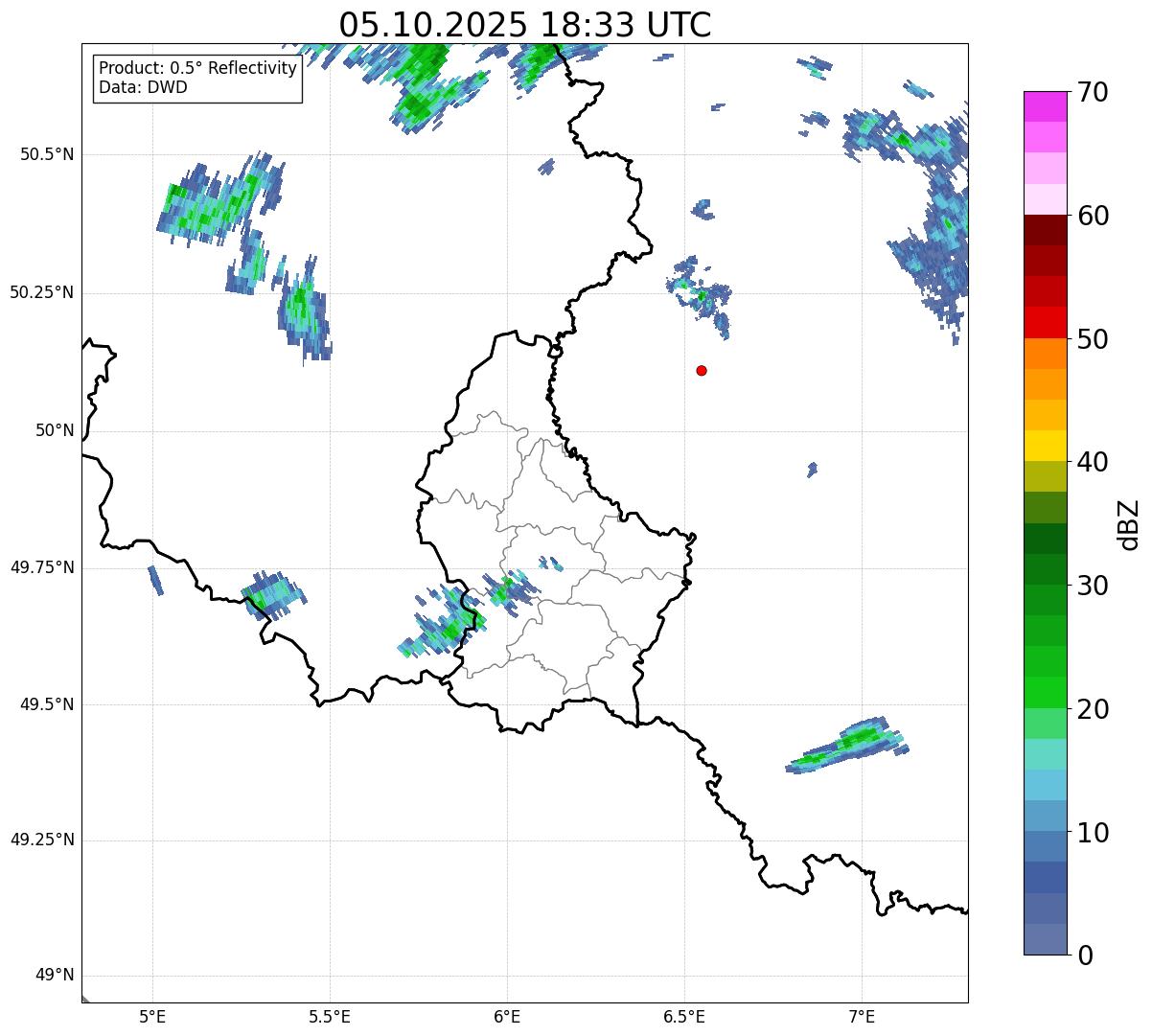Viewport: 1152px width, 1036px height.
Task: Click the 49°N latitude label
Action: (x=55, y=976)
